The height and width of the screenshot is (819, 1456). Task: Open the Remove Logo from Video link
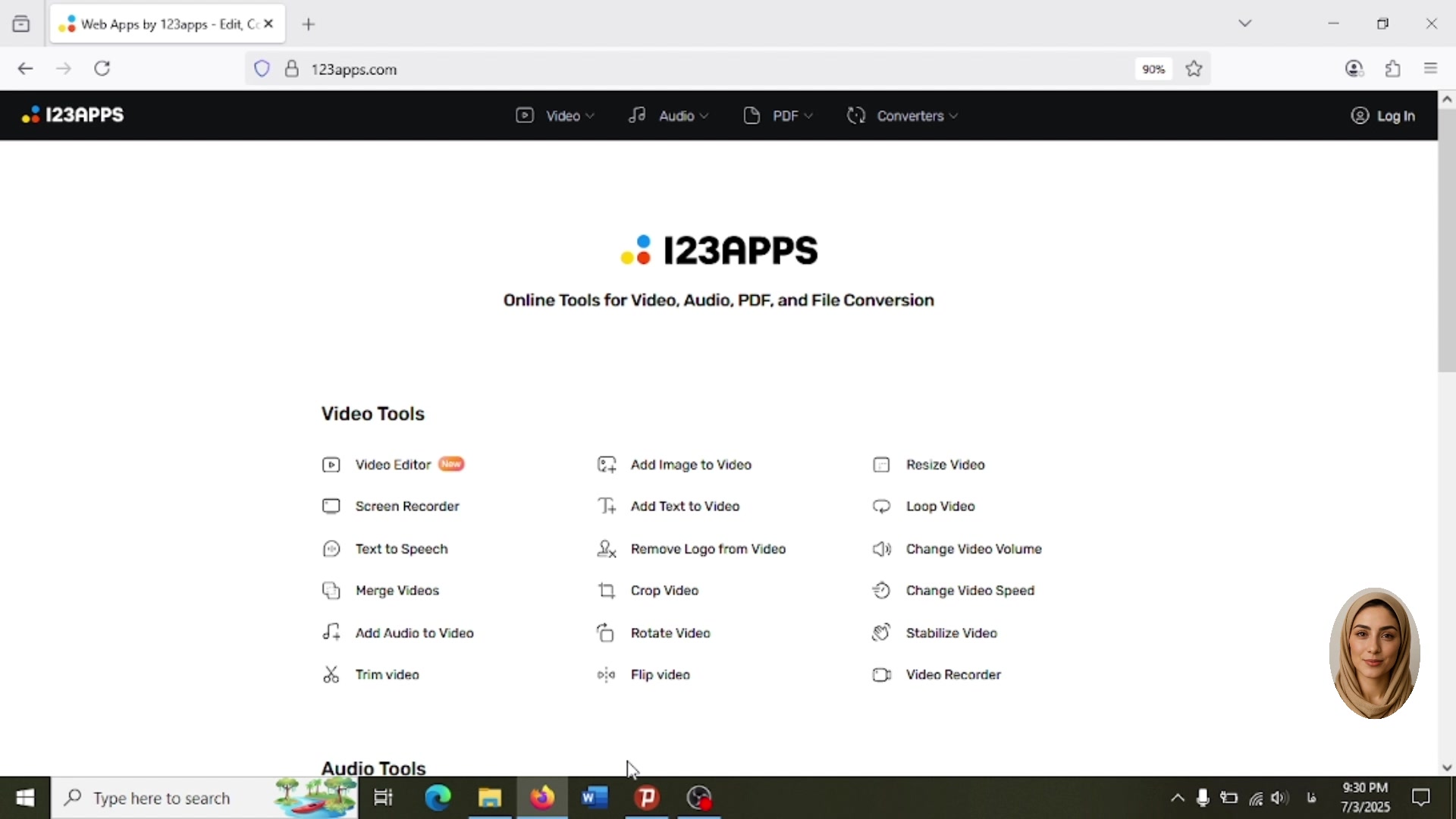pos(708,549)
